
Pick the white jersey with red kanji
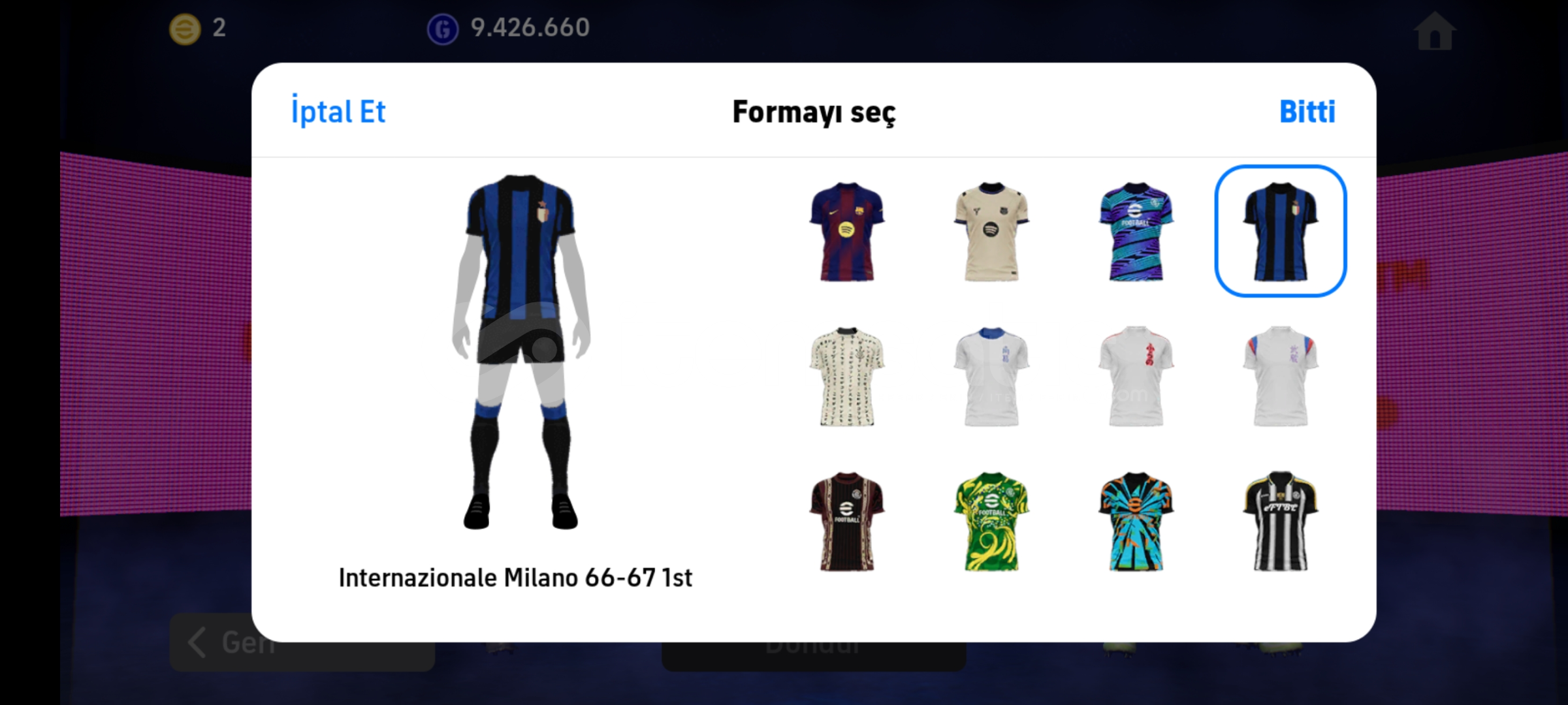click(x=1136, y=377)
